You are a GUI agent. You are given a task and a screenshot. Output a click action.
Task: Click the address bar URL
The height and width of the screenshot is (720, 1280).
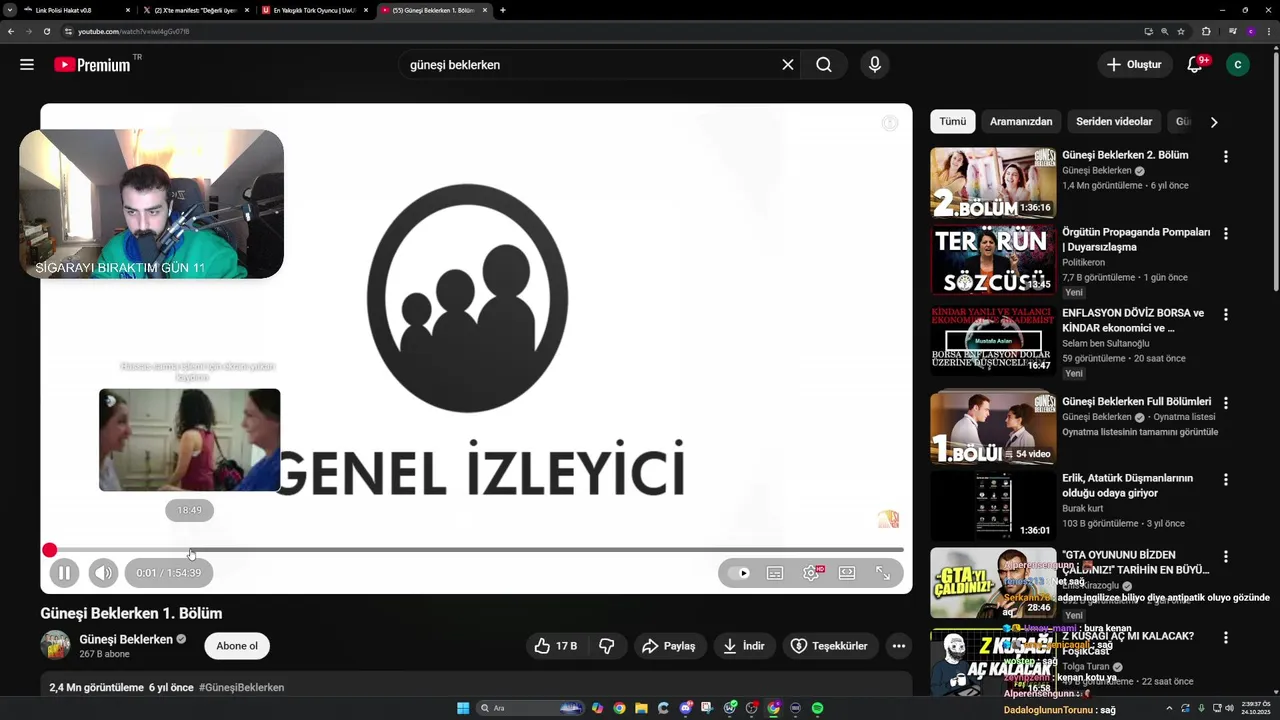pos(134,31)
